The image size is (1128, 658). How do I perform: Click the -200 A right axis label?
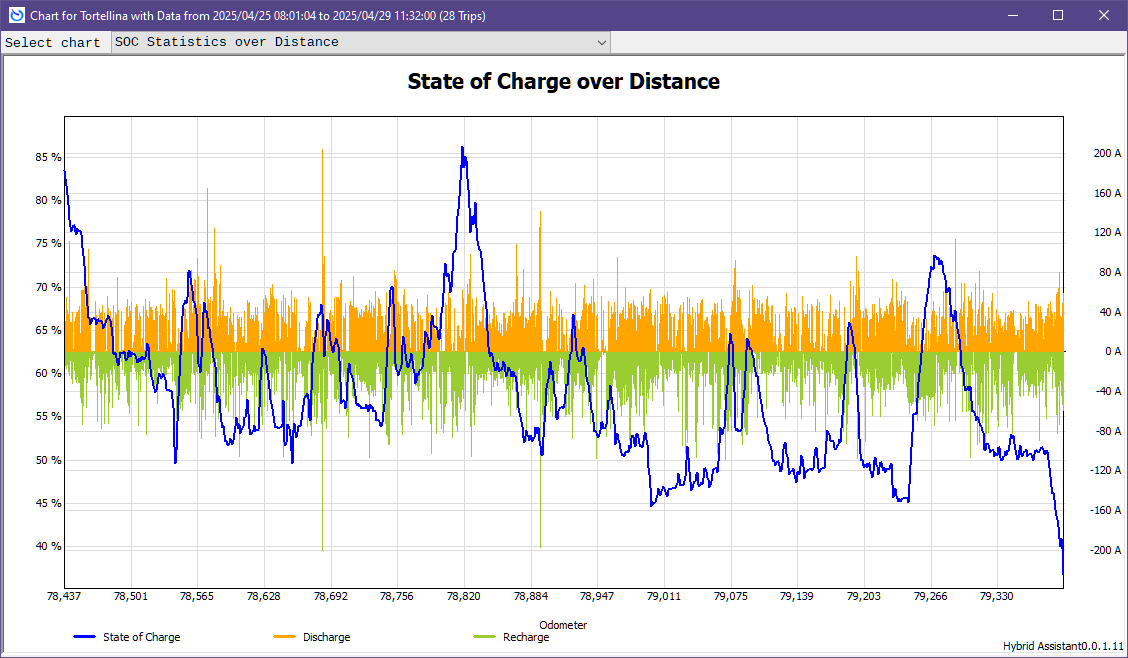(1106, 550)
